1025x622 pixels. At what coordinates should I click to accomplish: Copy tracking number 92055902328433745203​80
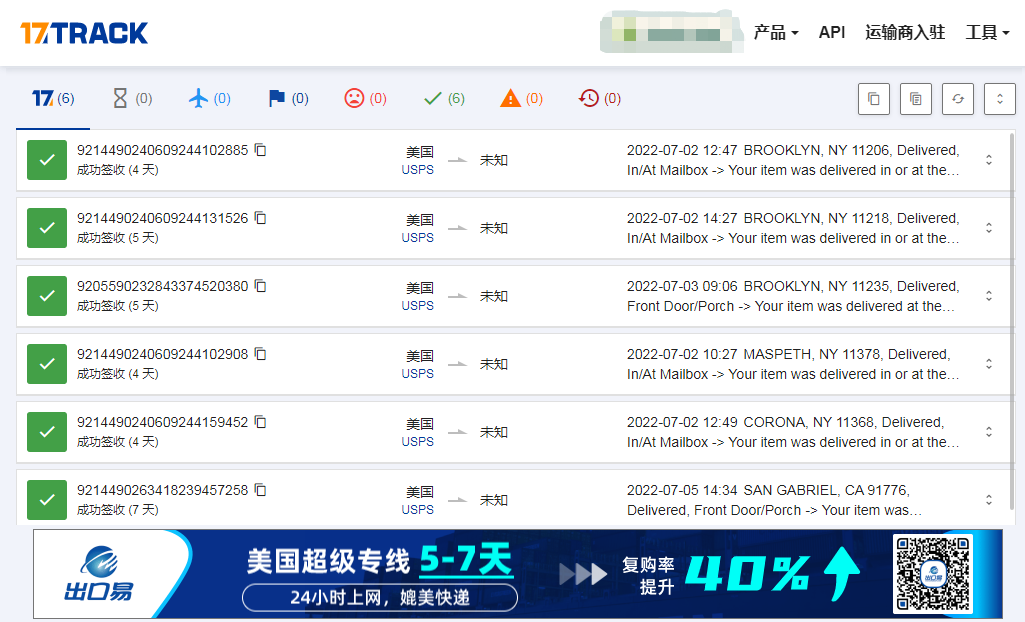tap(260, 286)
